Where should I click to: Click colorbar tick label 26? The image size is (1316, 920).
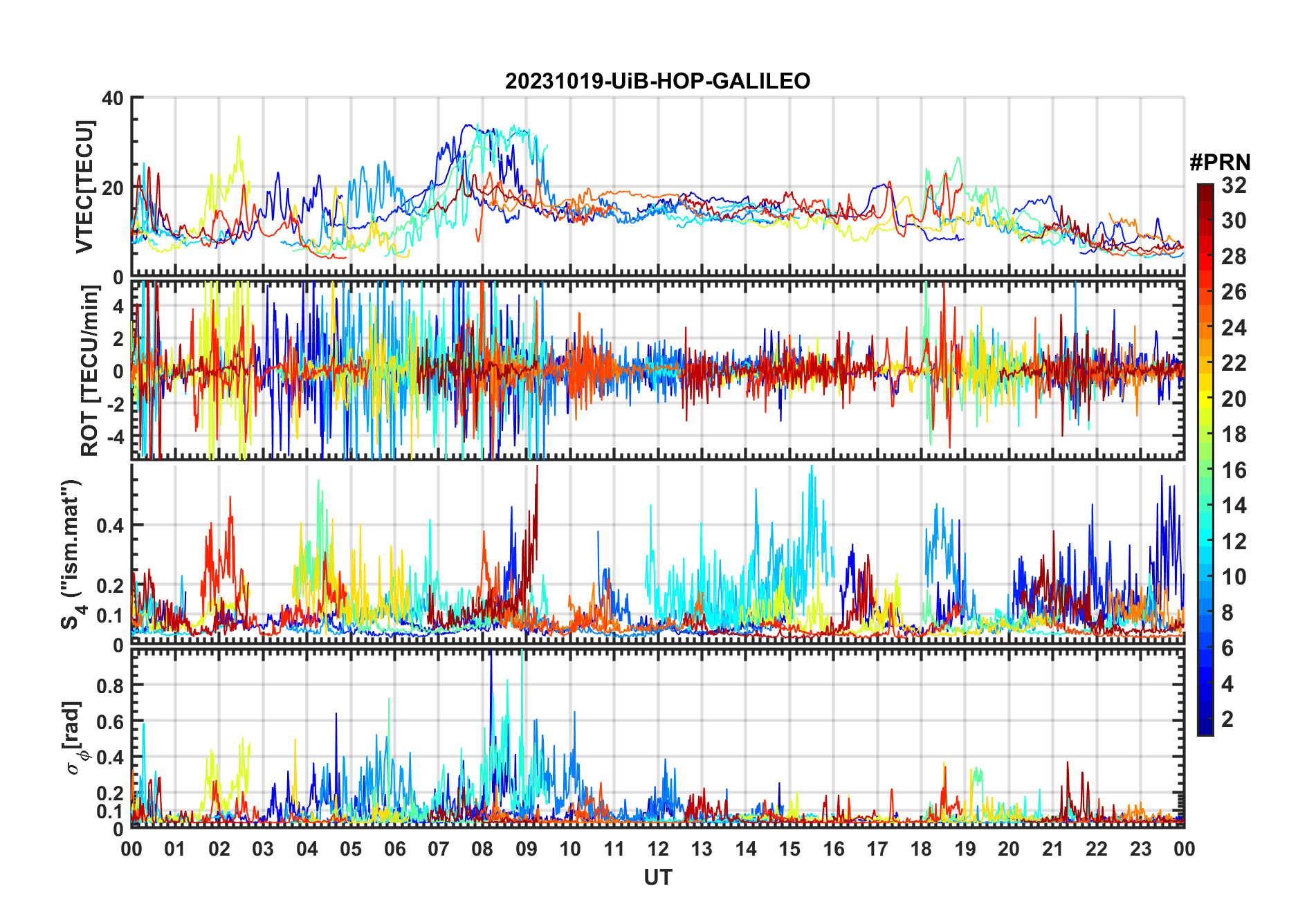[1234, 292]
